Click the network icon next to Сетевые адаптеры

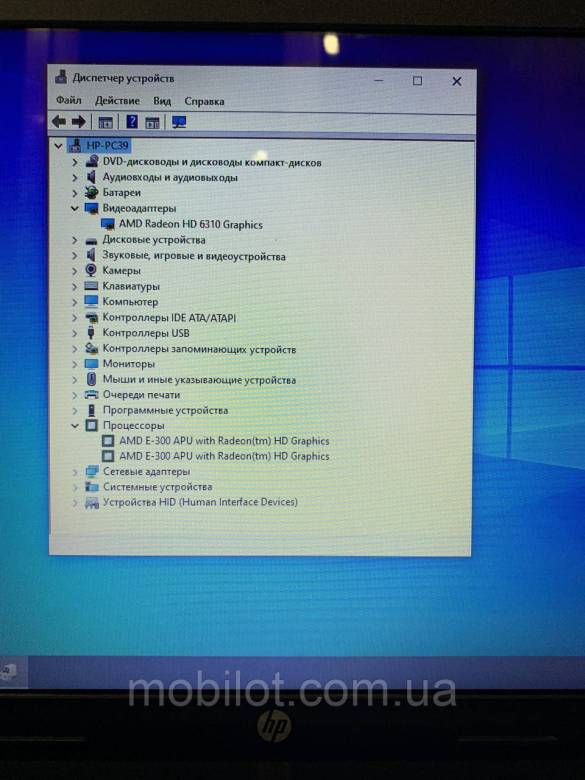point(92,471)
